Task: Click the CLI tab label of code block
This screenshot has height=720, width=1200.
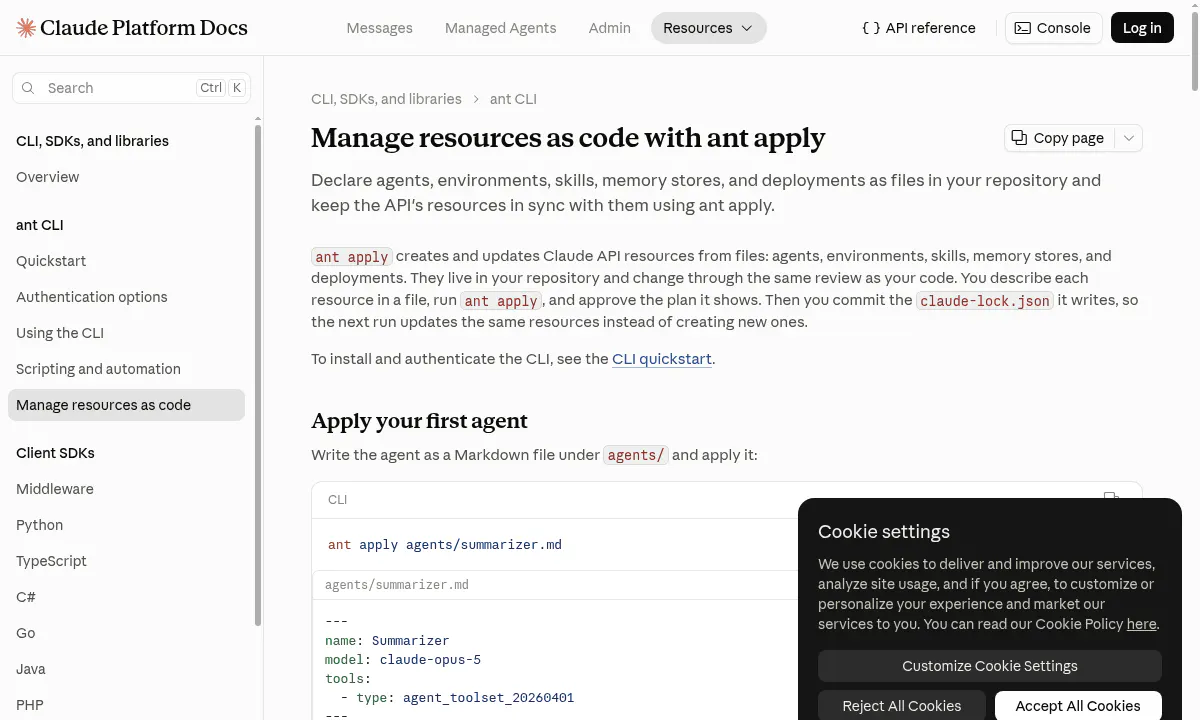Action: pyautogui.click(x=337, y=499)
